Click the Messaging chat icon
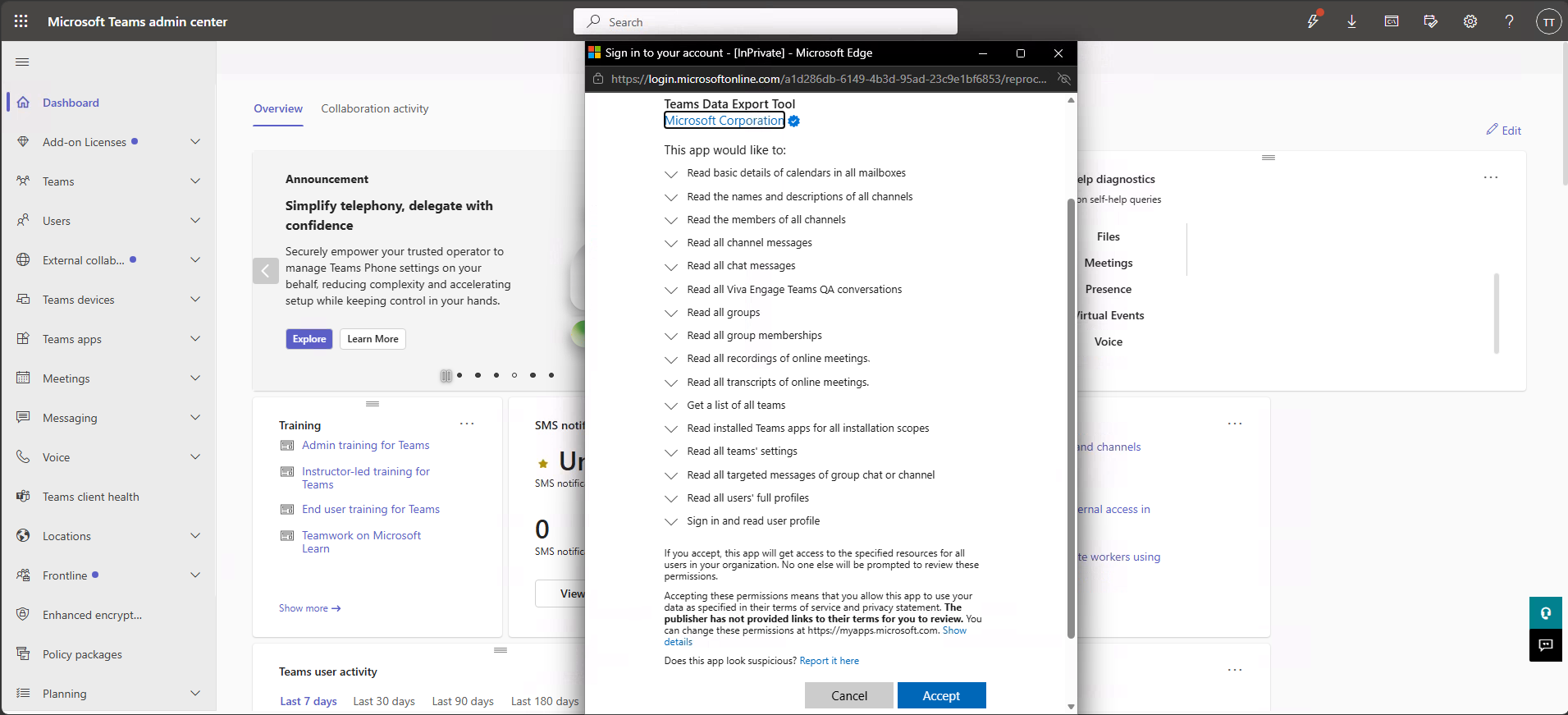This screenshot has height=715, width=1568. pos(23,417)
